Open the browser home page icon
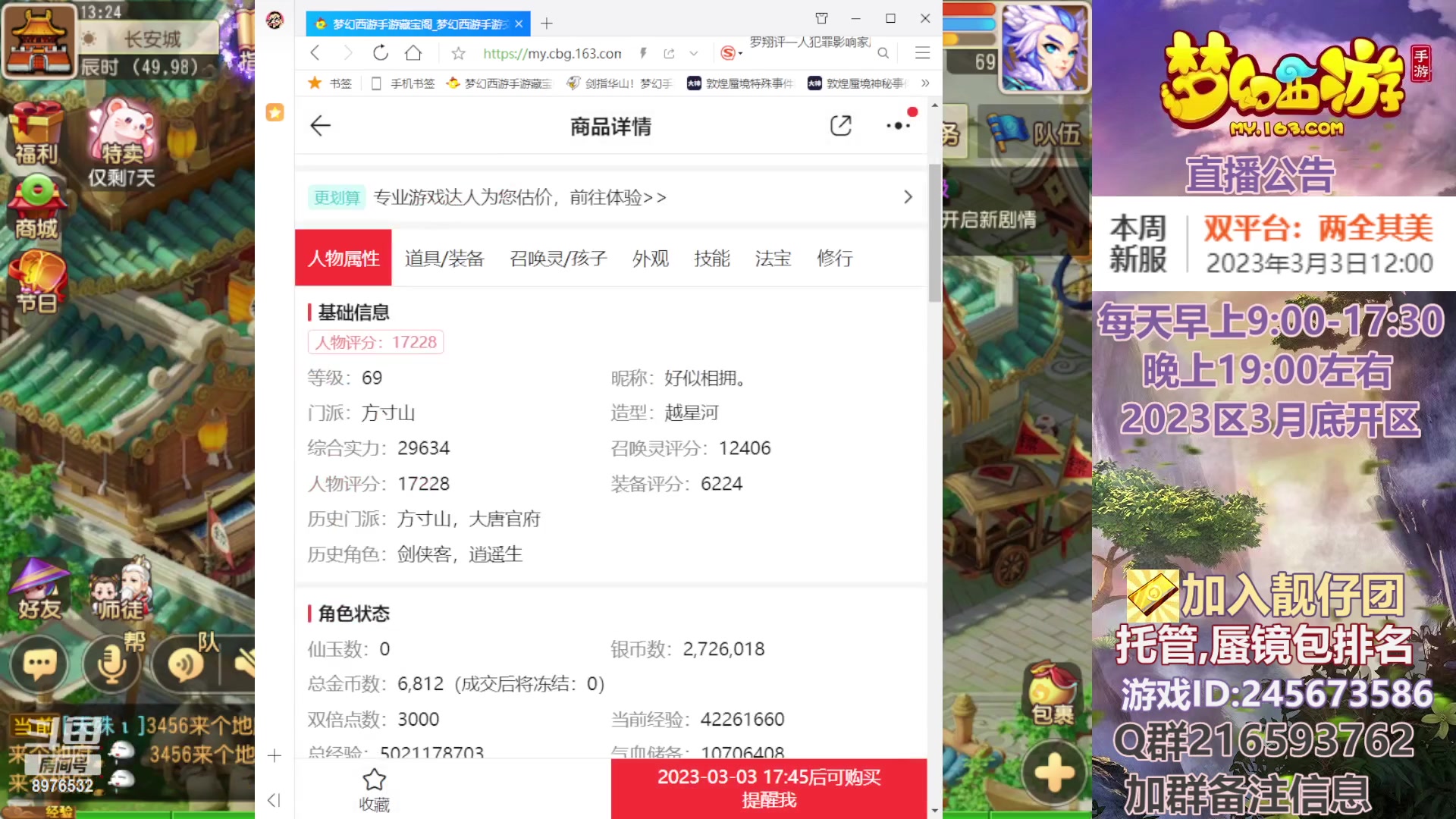Screen dimensions: 1456x819 (x=413, y=53)
